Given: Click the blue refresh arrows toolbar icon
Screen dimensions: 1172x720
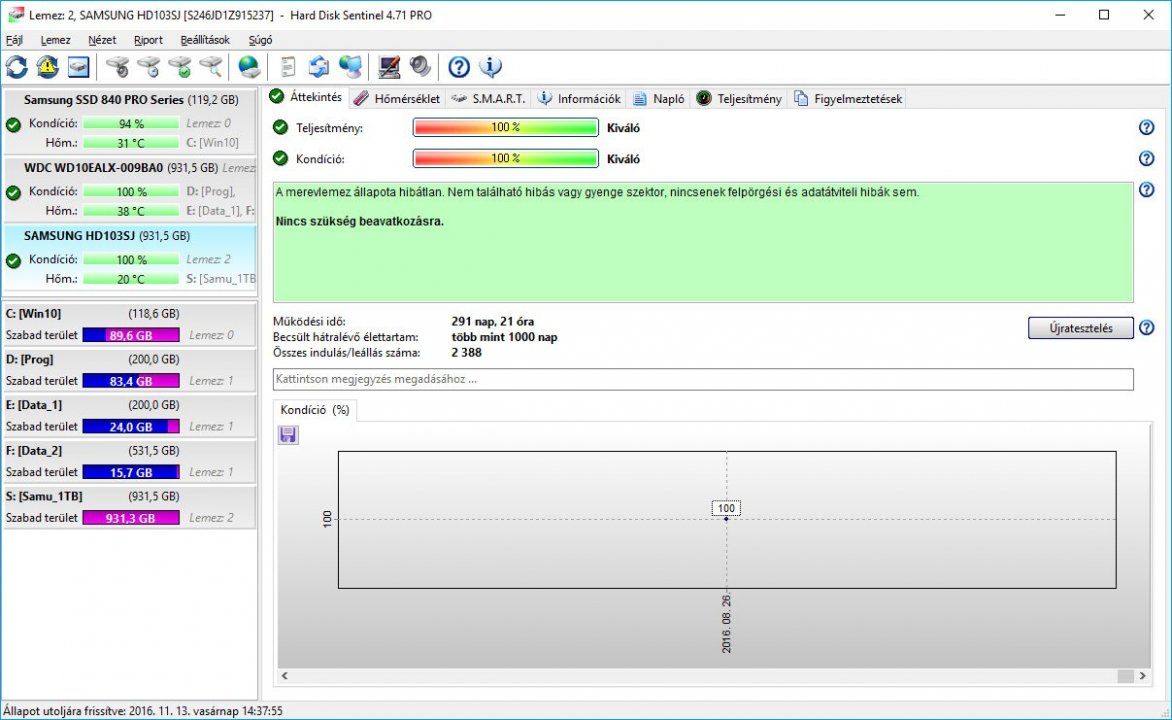Looking at the screenshot, I should 16,67.
